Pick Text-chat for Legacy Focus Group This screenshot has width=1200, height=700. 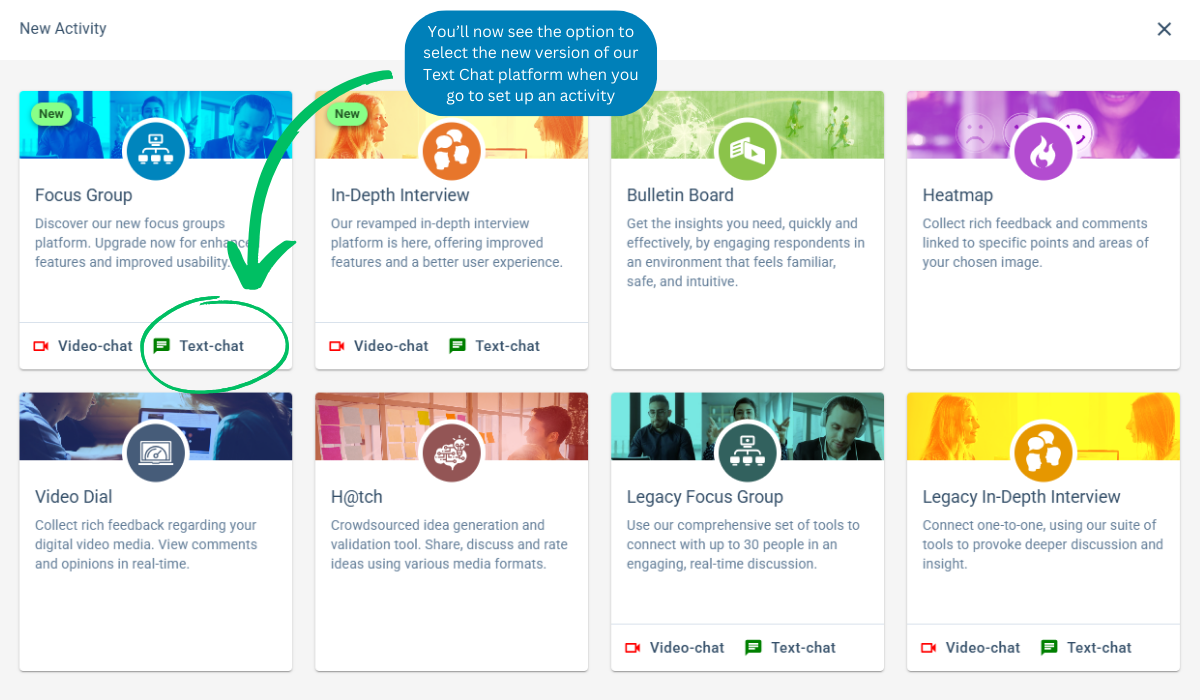pyautogui.click(x=791, y=648)
